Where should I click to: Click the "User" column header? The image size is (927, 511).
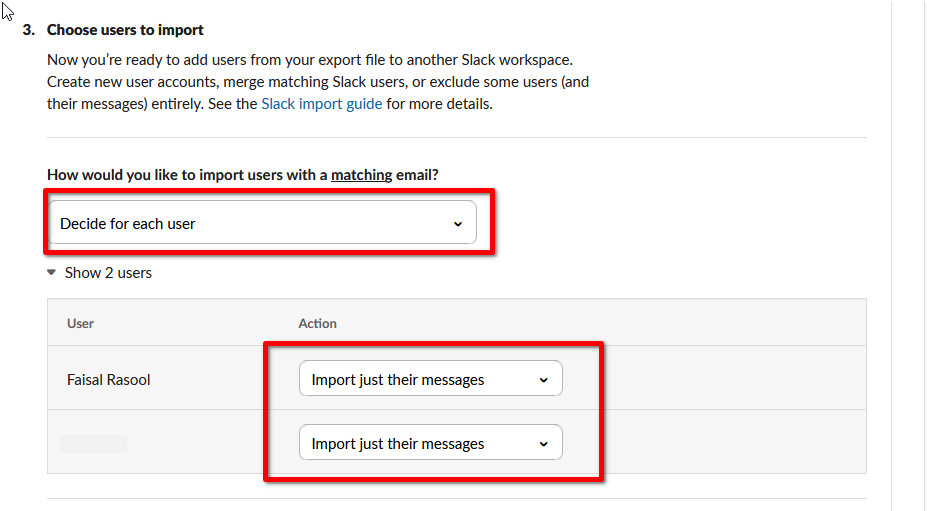(80, 324)
